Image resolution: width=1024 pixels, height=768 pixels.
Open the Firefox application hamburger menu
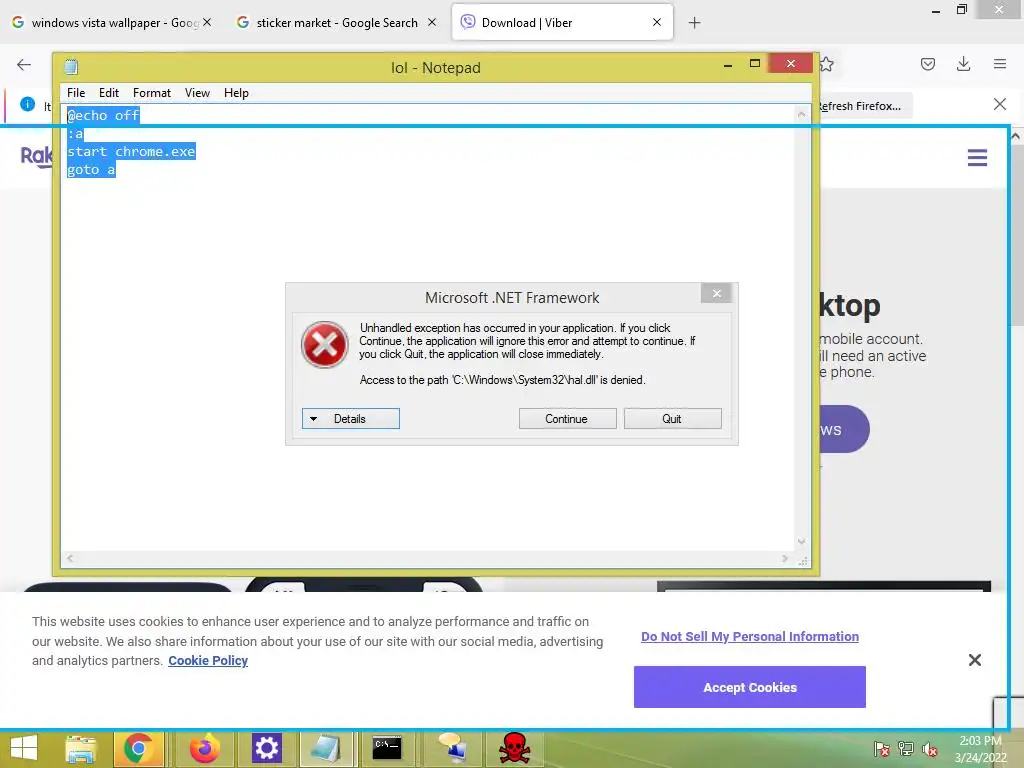coord(1000,64)
